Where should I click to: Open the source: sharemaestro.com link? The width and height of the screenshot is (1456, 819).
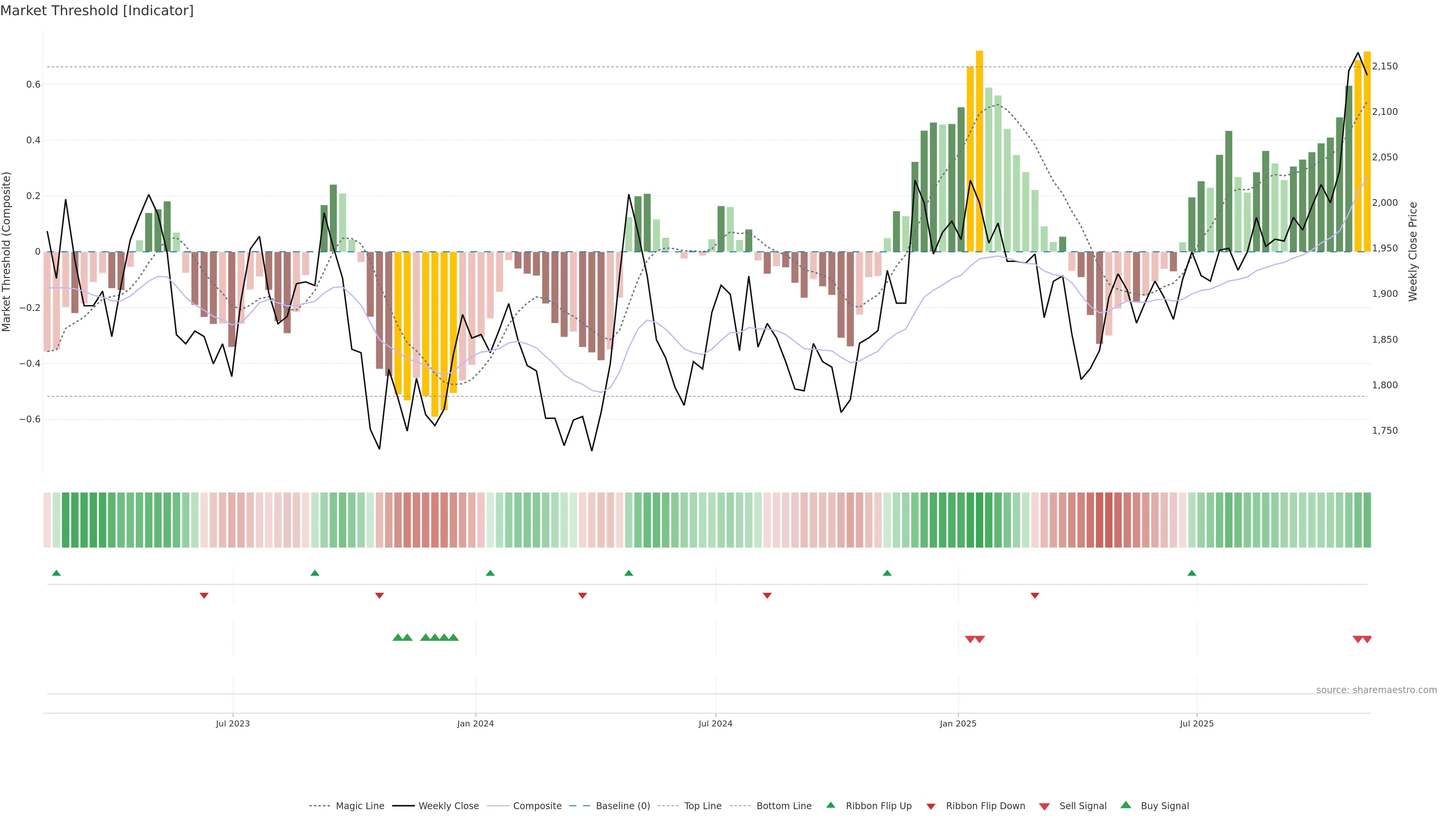1376,690
